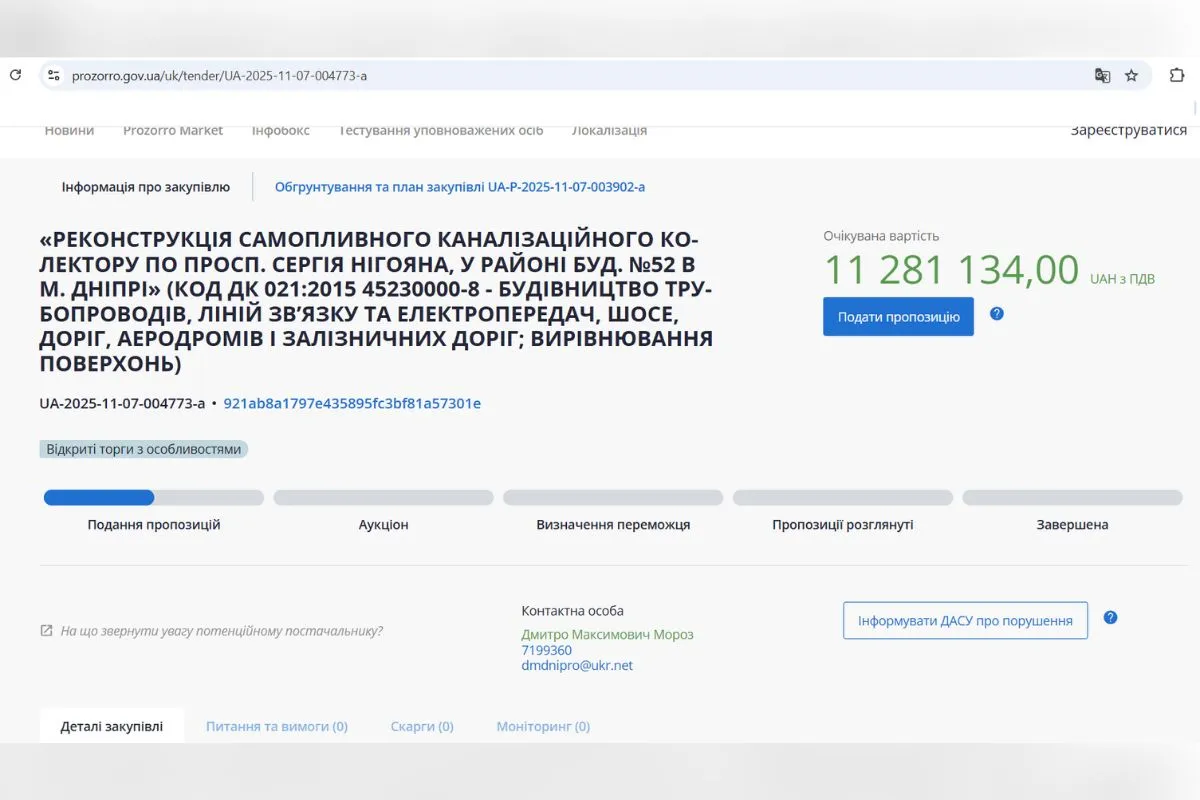Image resolution: width=1200 pixels, height=800 pixels.
Task: Click the external-link icon beside supplier advice text
Action: pos(46,629)
